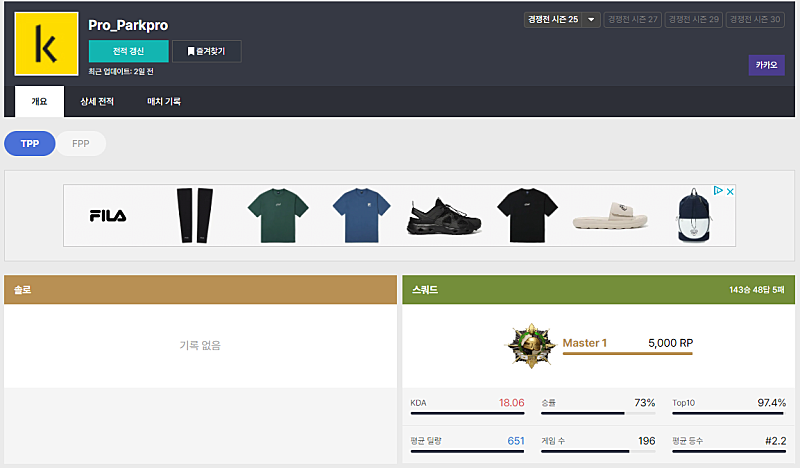Image resolution: width=800 pixels, height=468 pixels.
Task: Click the Pro_Parkpro player name
Action: tap(128, 25)
